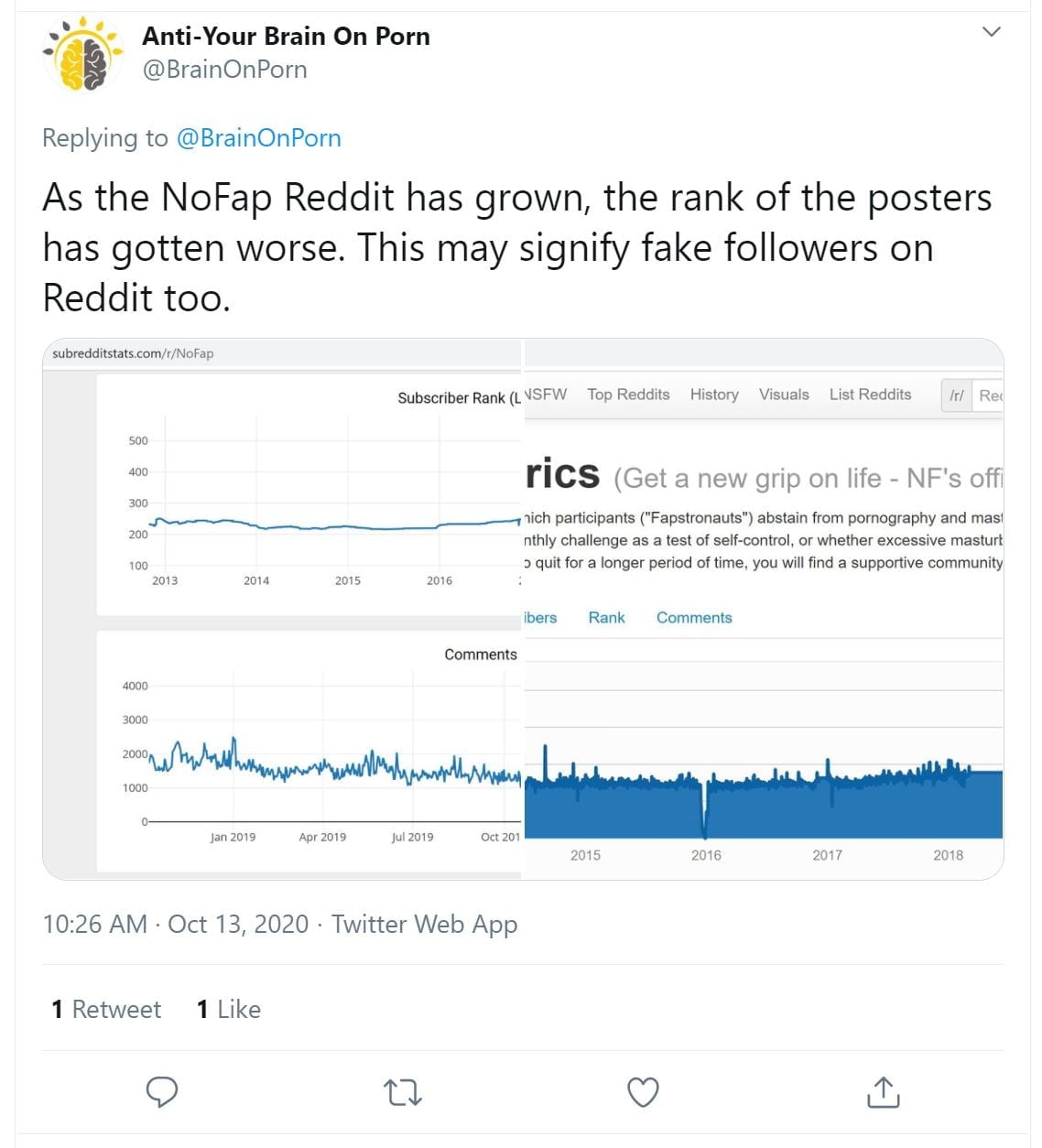Like the tweet with heart icon
The width and height of the screenshot is (1042, 1148).
tap(643, 1091)
